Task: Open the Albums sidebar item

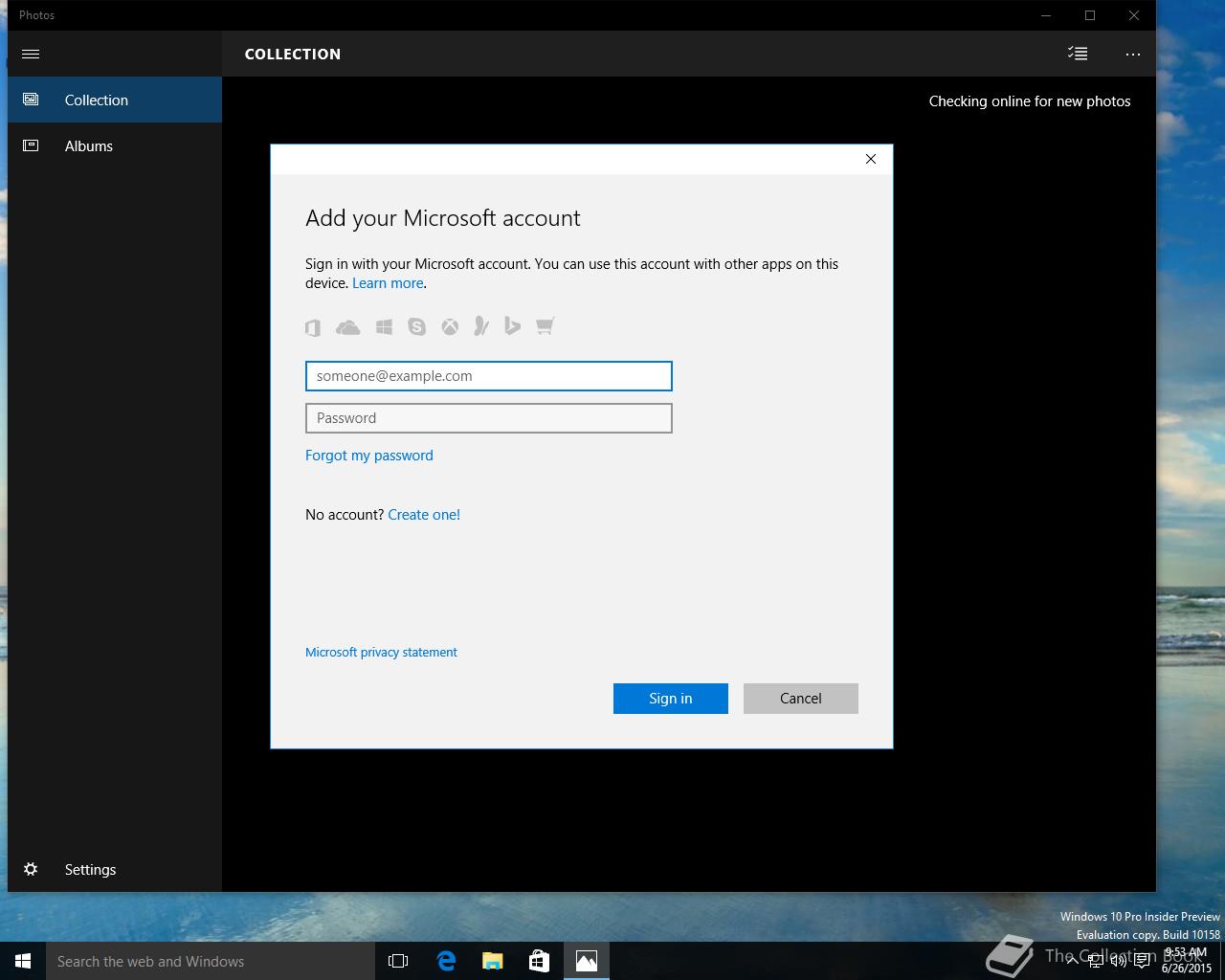Action: [115, 145]
